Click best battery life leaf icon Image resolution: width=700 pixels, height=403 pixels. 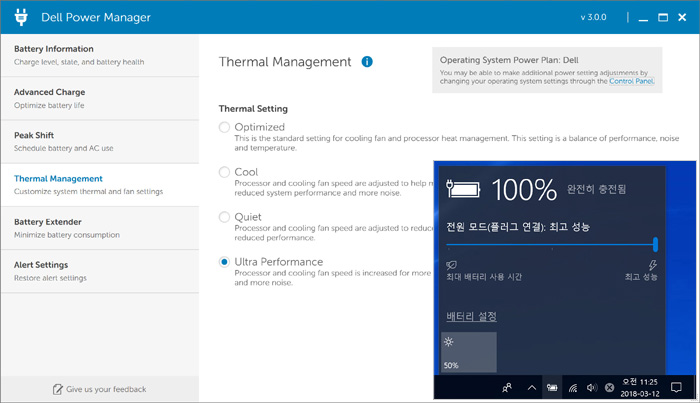click(451, 265)
